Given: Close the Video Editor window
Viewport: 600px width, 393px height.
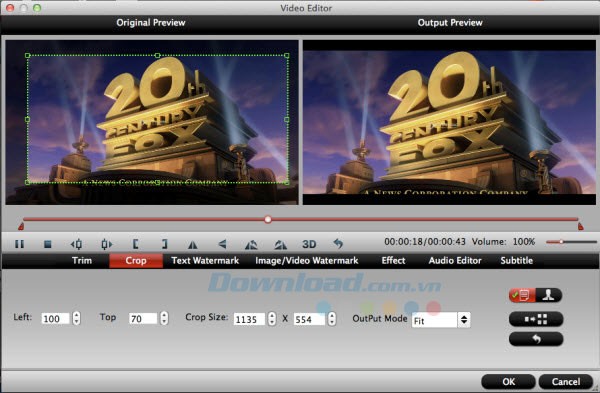Looking at the screenshot, I should click(10, 8).
